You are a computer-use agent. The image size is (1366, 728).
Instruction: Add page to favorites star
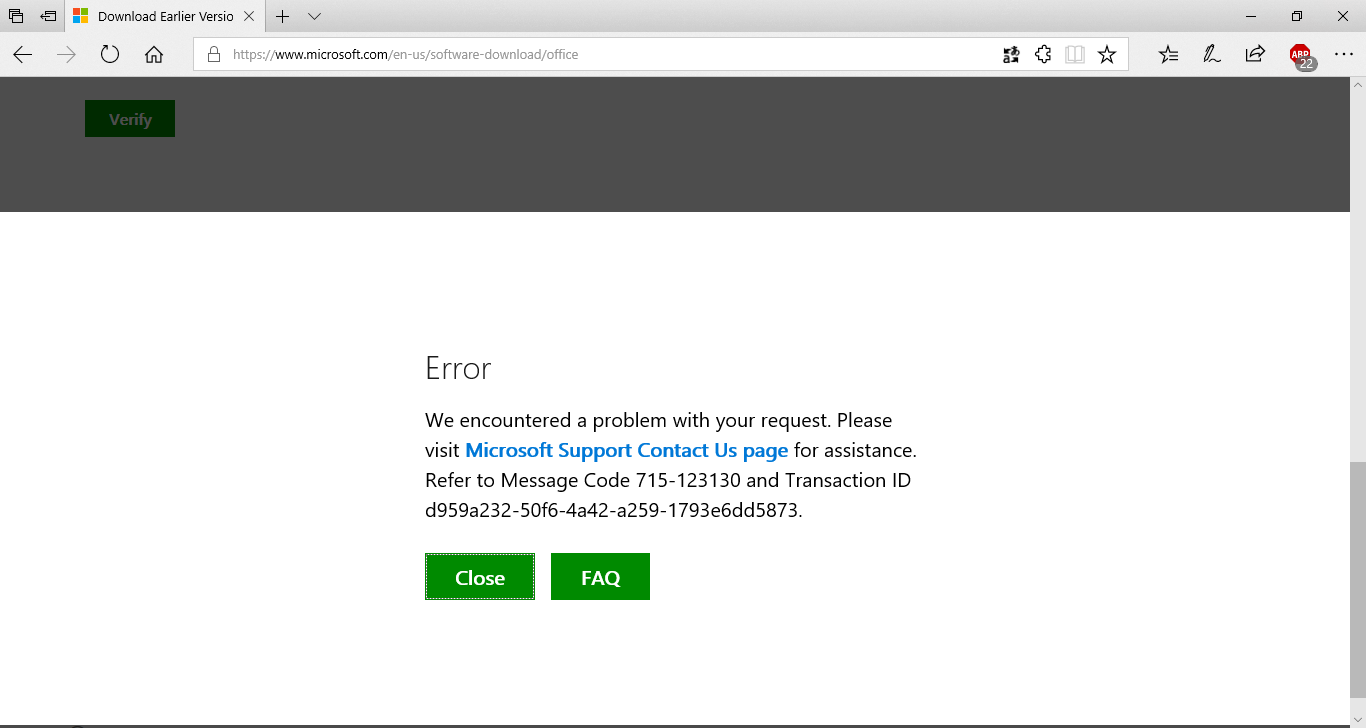click(1107, 55)
